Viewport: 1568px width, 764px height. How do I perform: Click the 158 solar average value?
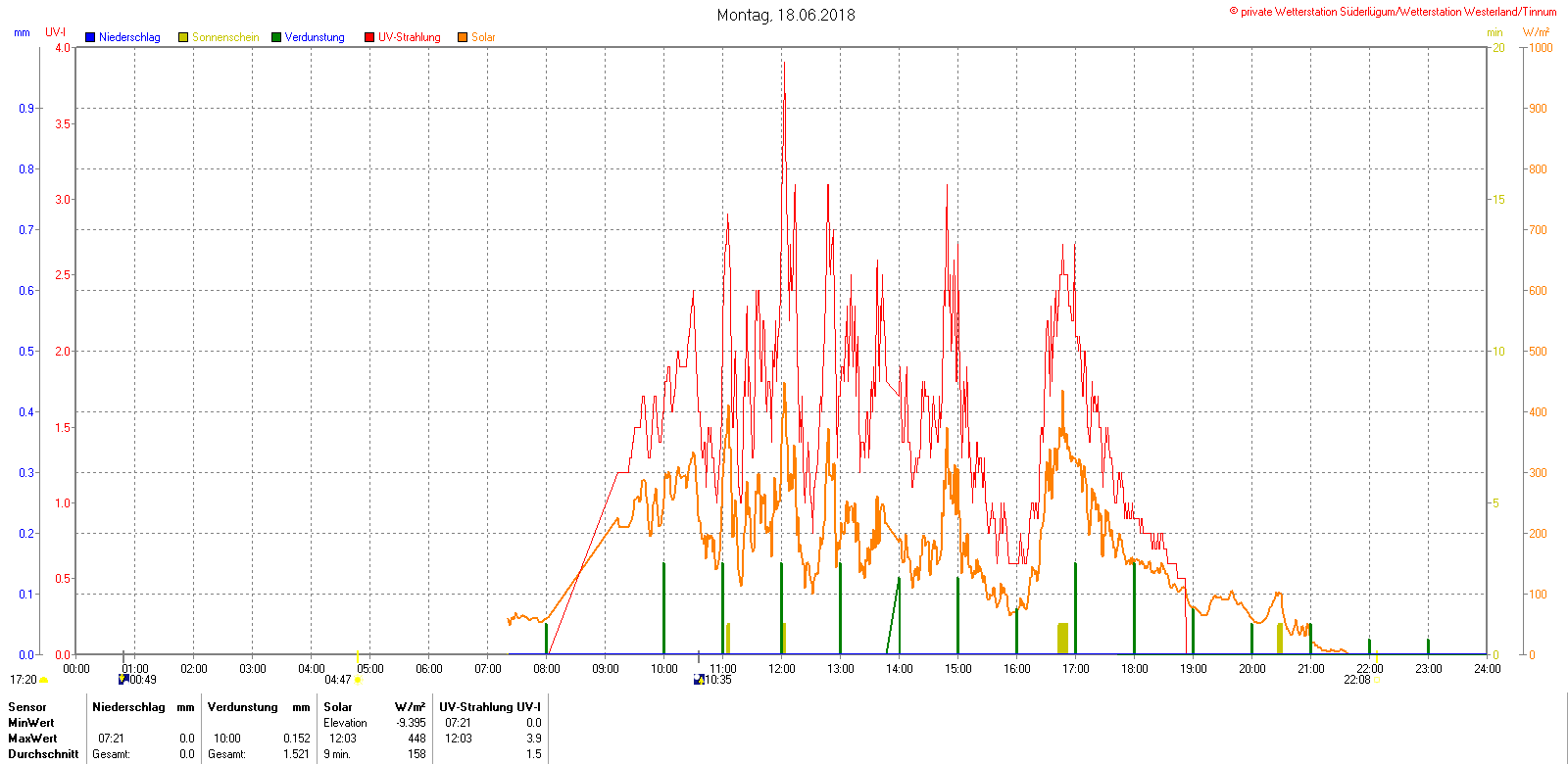(416, 754)
